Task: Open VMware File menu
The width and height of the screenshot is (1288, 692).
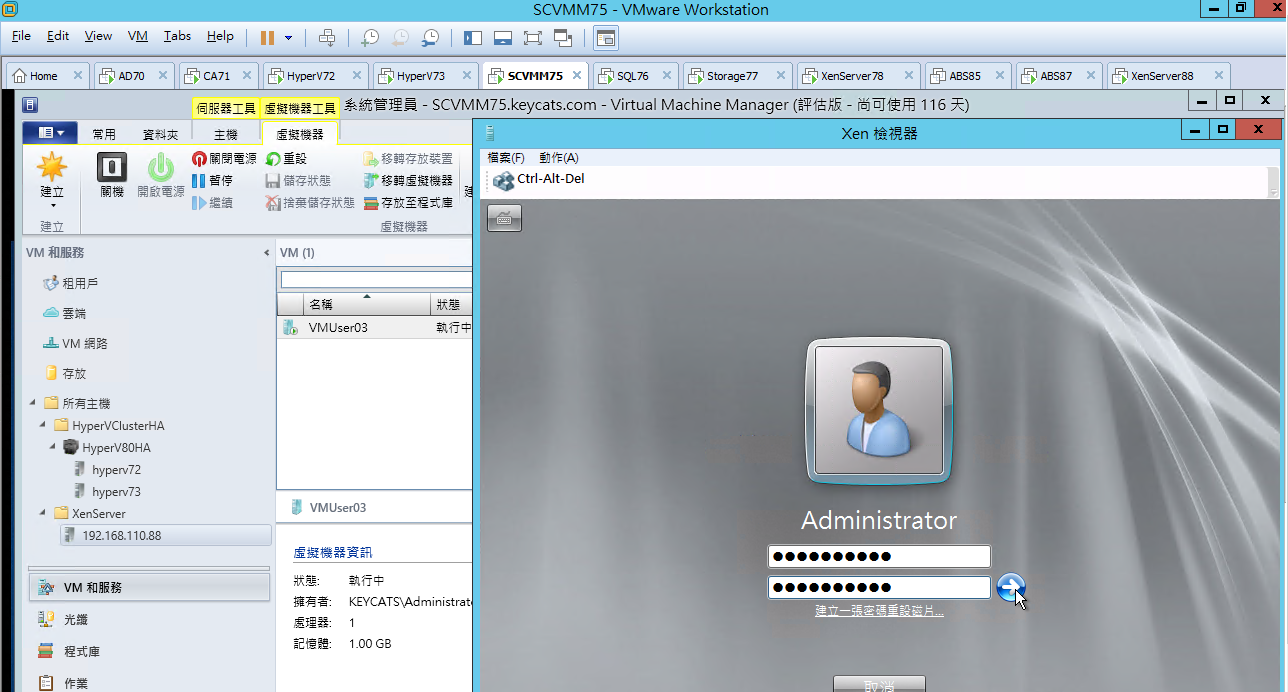Action: coord(21,36)
